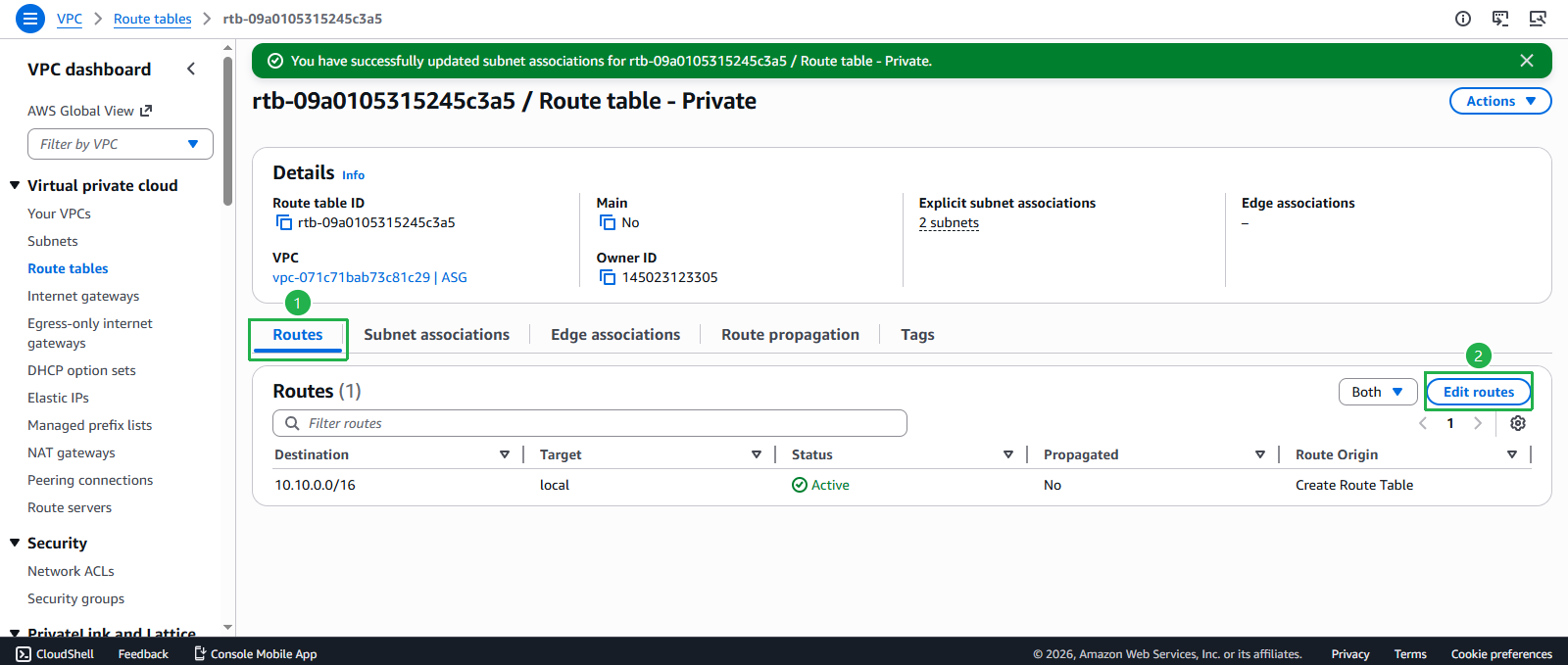The image size is (1568, 665).
Task: Click the Active status cell
Action: [x=820, y=485]
